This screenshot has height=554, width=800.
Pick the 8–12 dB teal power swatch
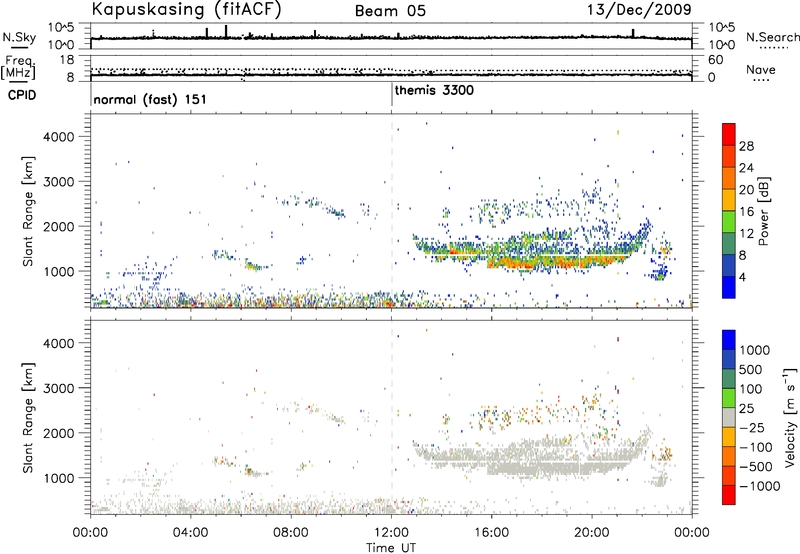pyautogui.click(x=729, y=244)
